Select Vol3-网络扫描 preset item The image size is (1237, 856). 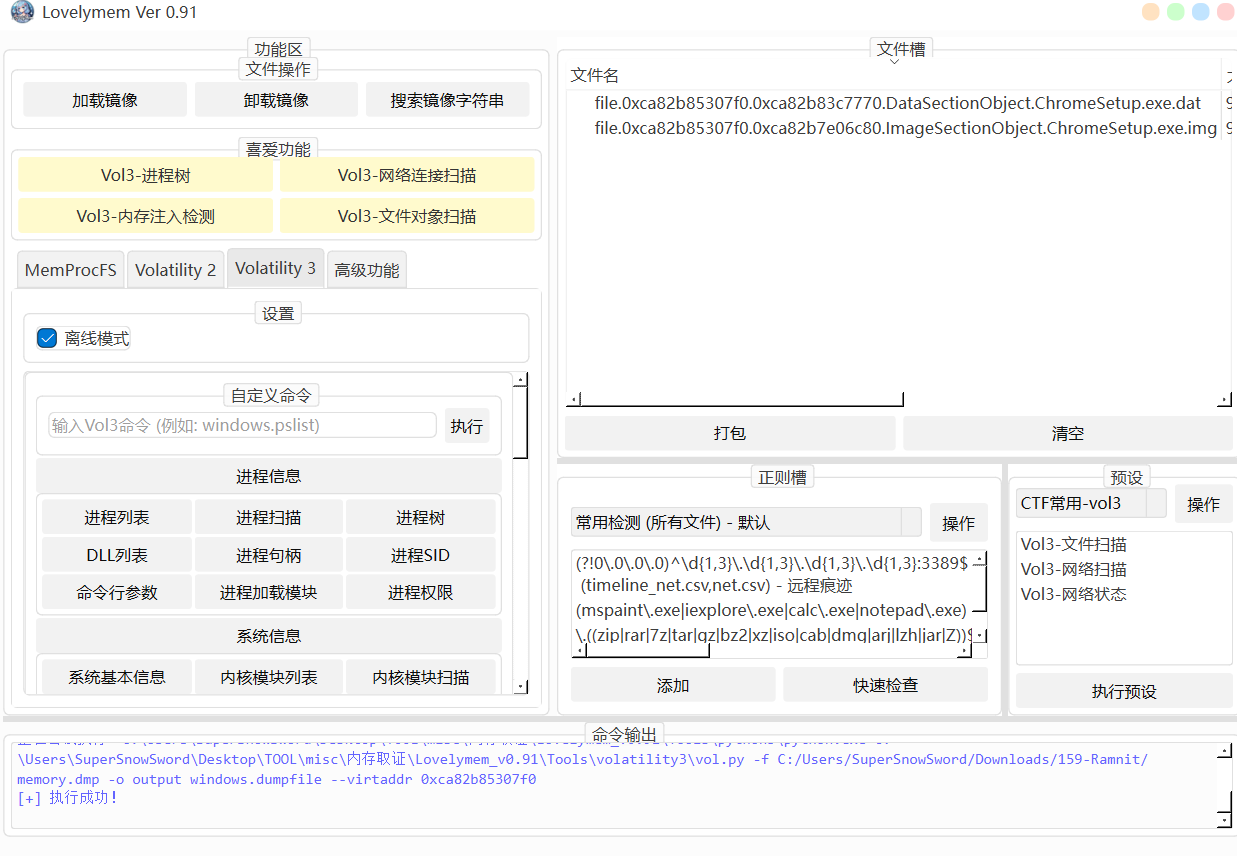[x=1074, y=569]
